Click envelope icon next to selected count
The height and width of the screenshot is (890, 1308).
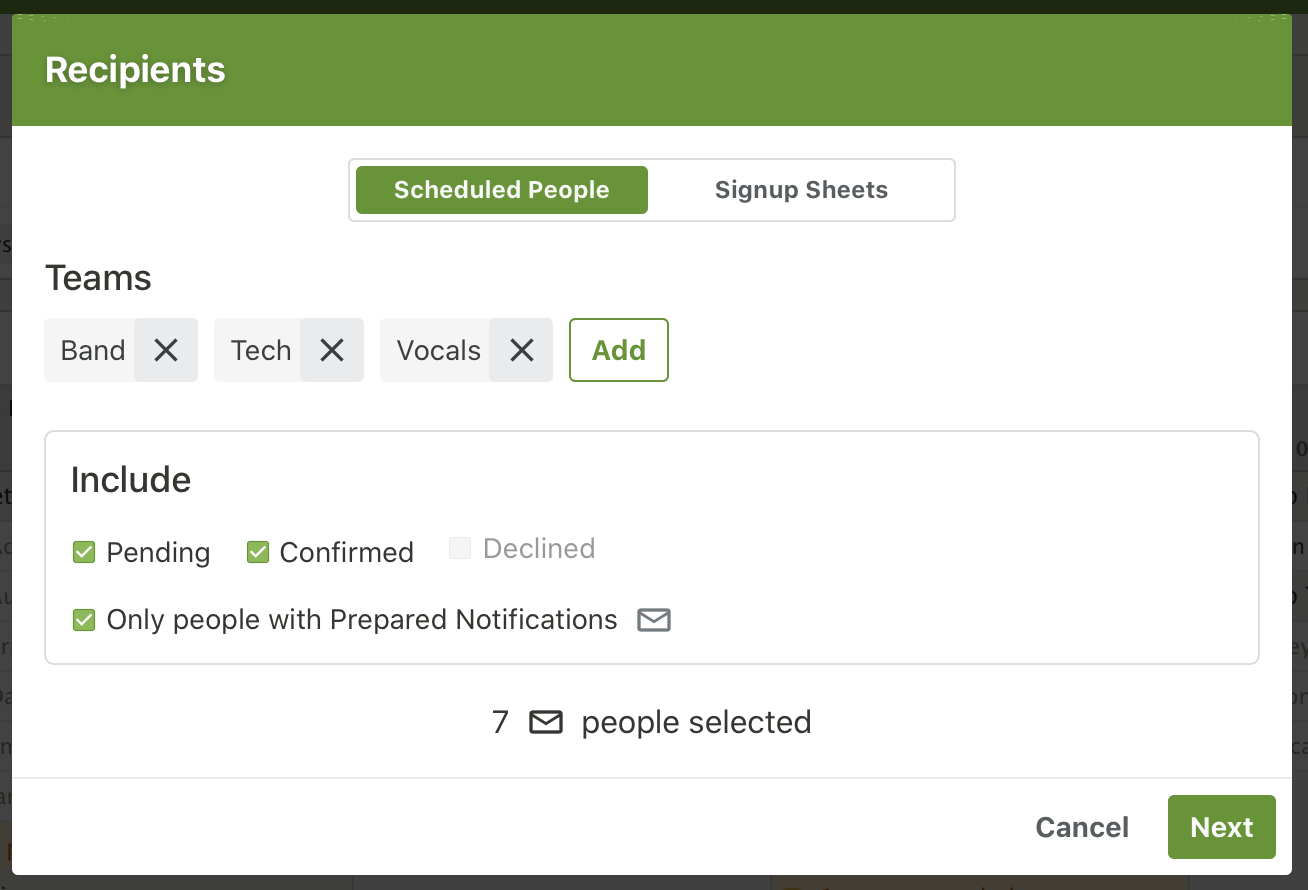coord(546,722)
